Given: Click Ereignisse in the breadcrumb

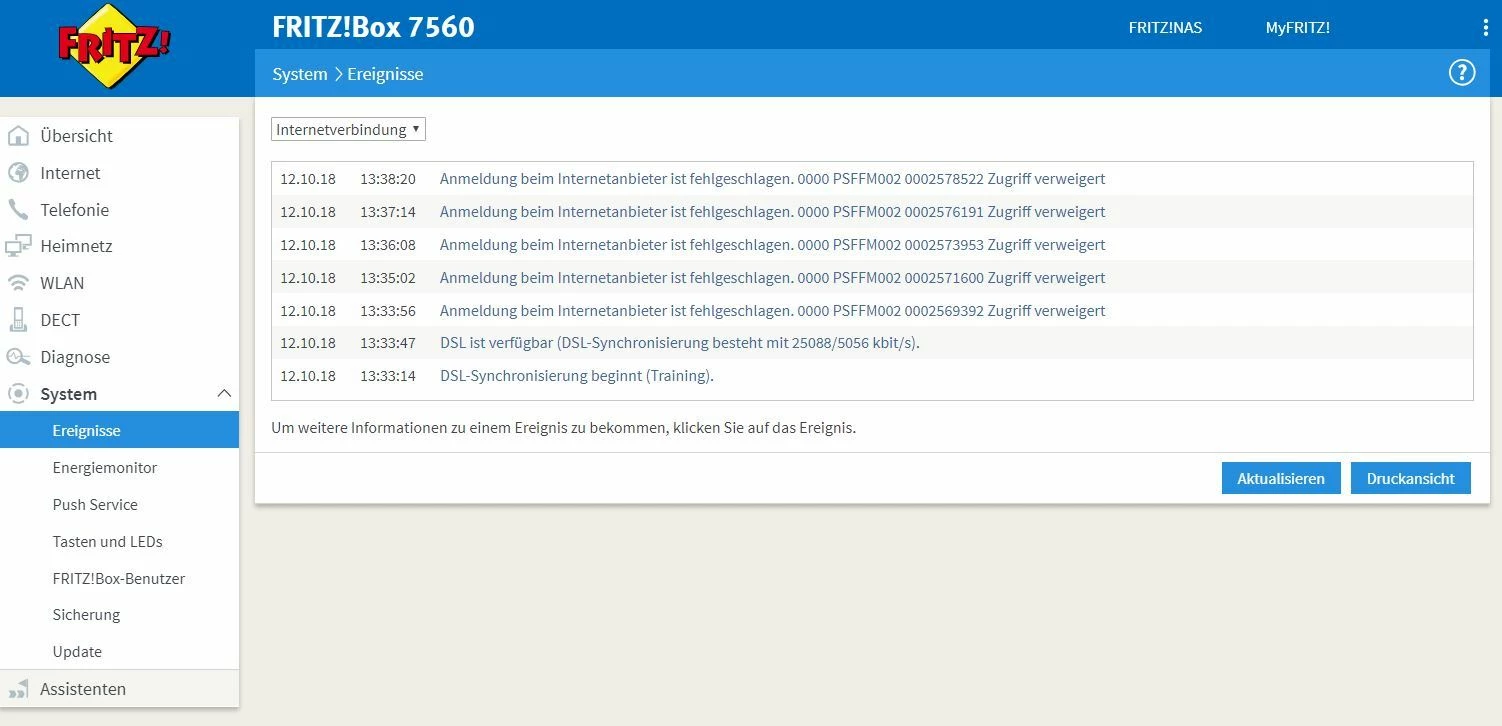Looking at the screenshot, I should (386, 74).
